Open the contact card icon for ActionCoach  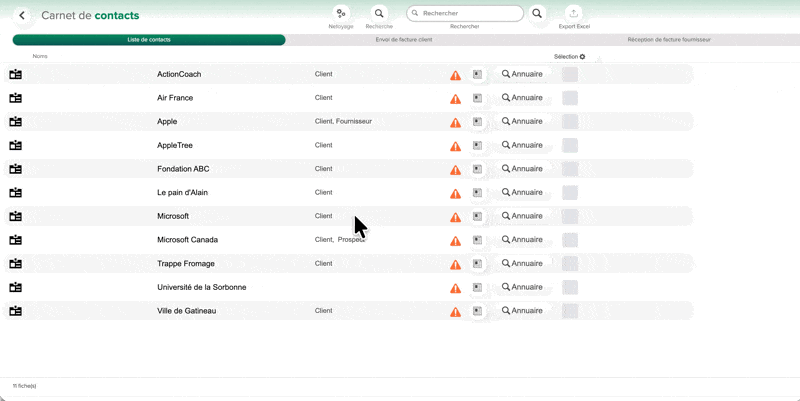[16, 74]
